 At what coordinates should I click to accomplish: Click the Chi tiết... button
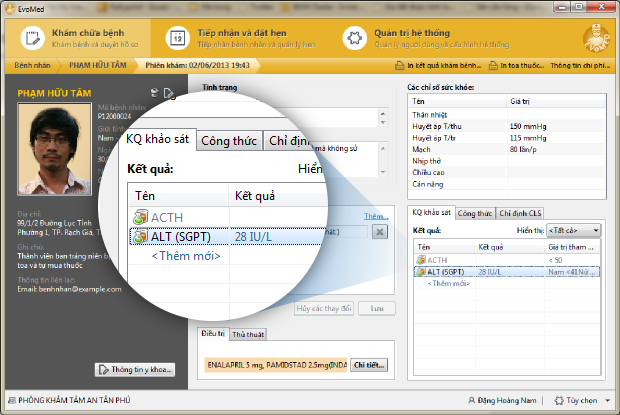[369, 365]
